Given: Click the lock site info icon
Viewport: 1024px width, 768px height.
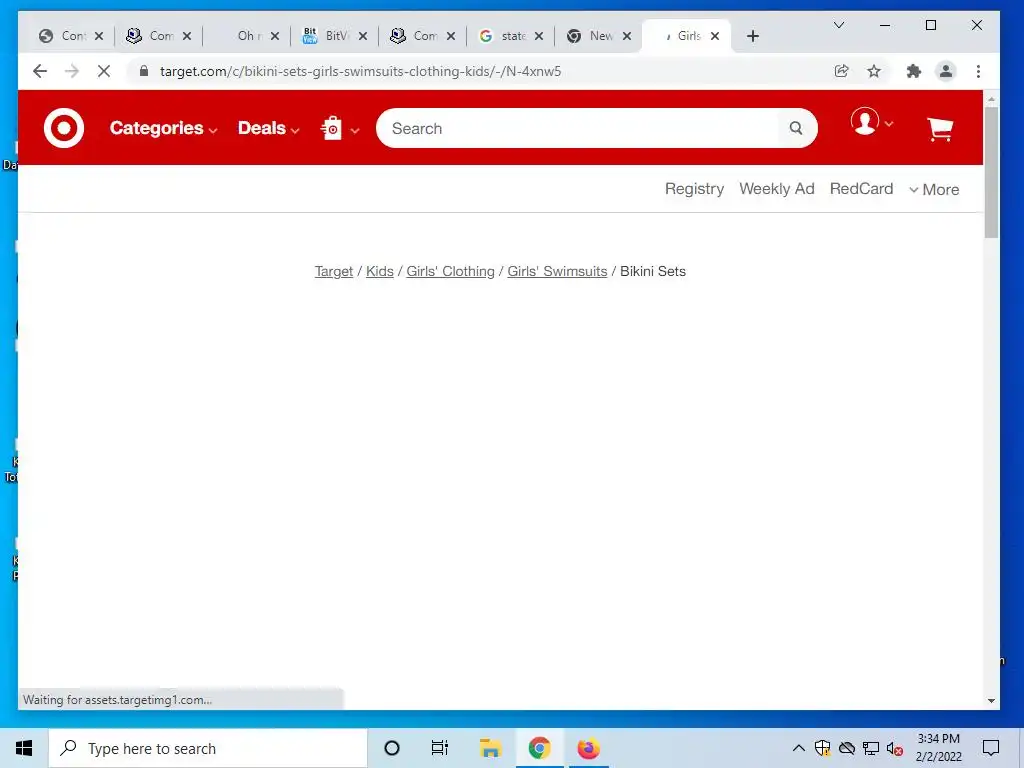Looking at the screenshot, I should click(144, 71).
